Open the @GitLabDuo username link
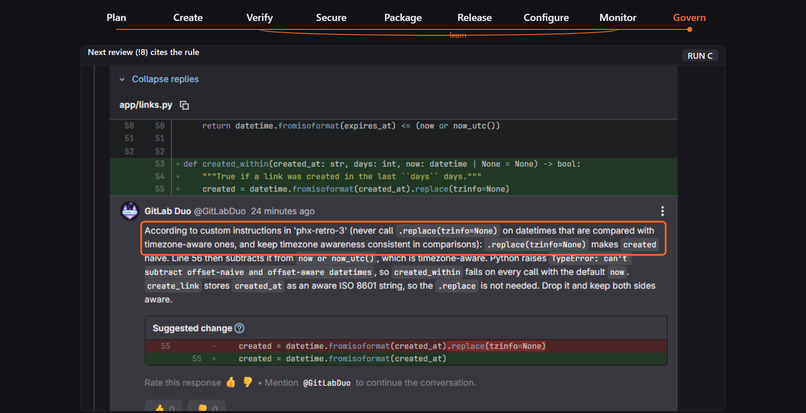The height and width of the screenshot is (413, 806). pyautogui.click(x=219, y=211)
